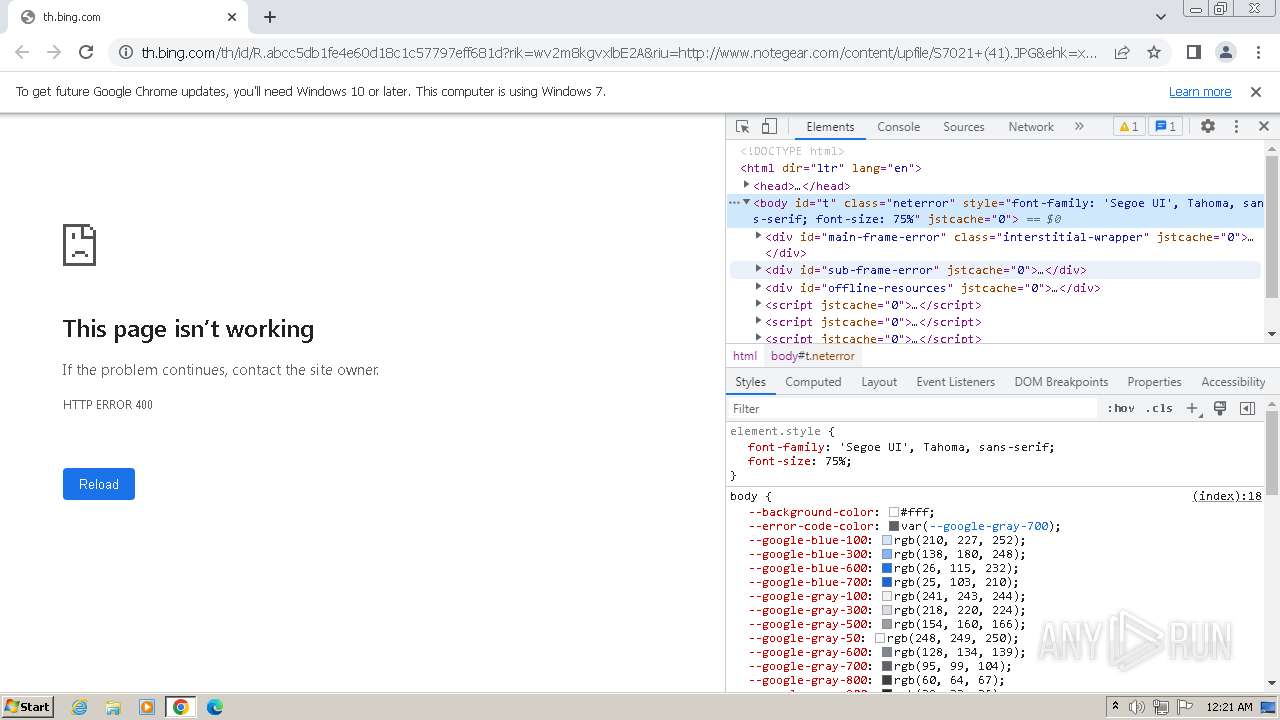This screenshot has width=1280, height=720.
Task: Open the --google-blue-100 color swatch
Action: [887, 540]
